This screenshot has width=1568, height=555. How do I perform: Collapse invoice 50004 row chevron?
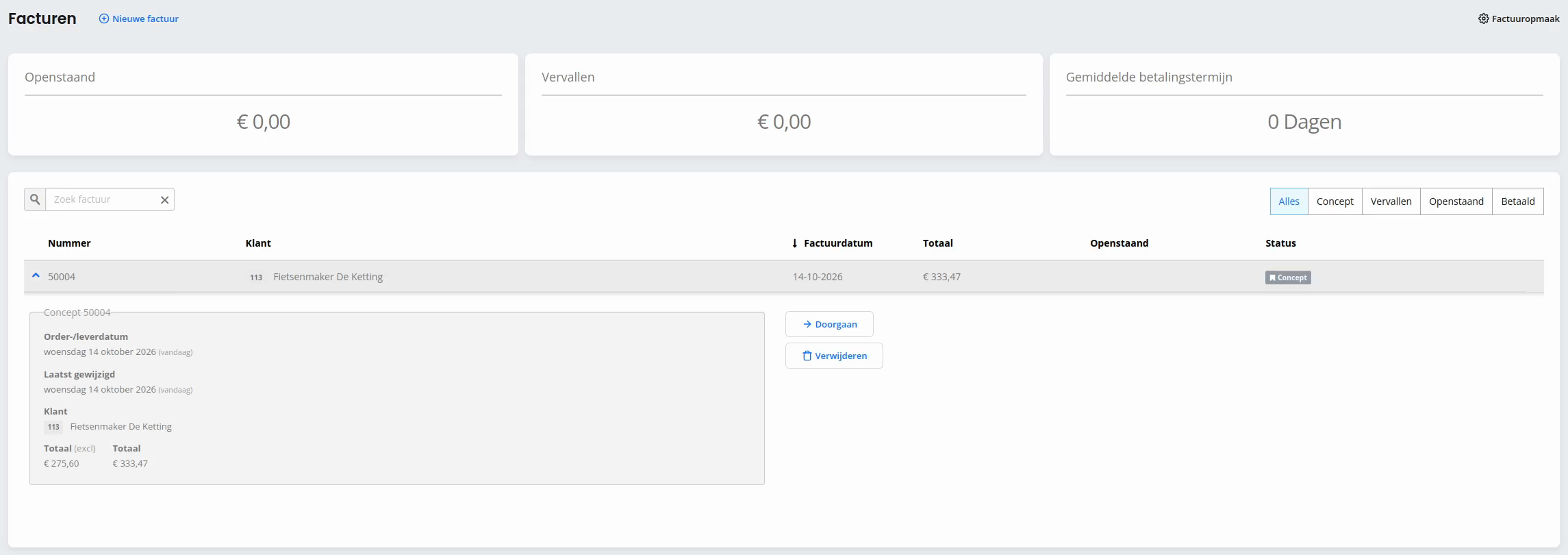[x=36, y=275]
